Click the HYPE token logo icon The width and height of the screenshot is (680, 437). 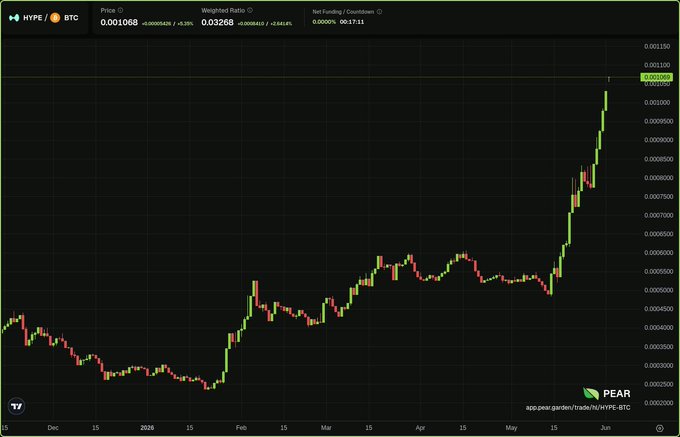[x=14, y=18]
